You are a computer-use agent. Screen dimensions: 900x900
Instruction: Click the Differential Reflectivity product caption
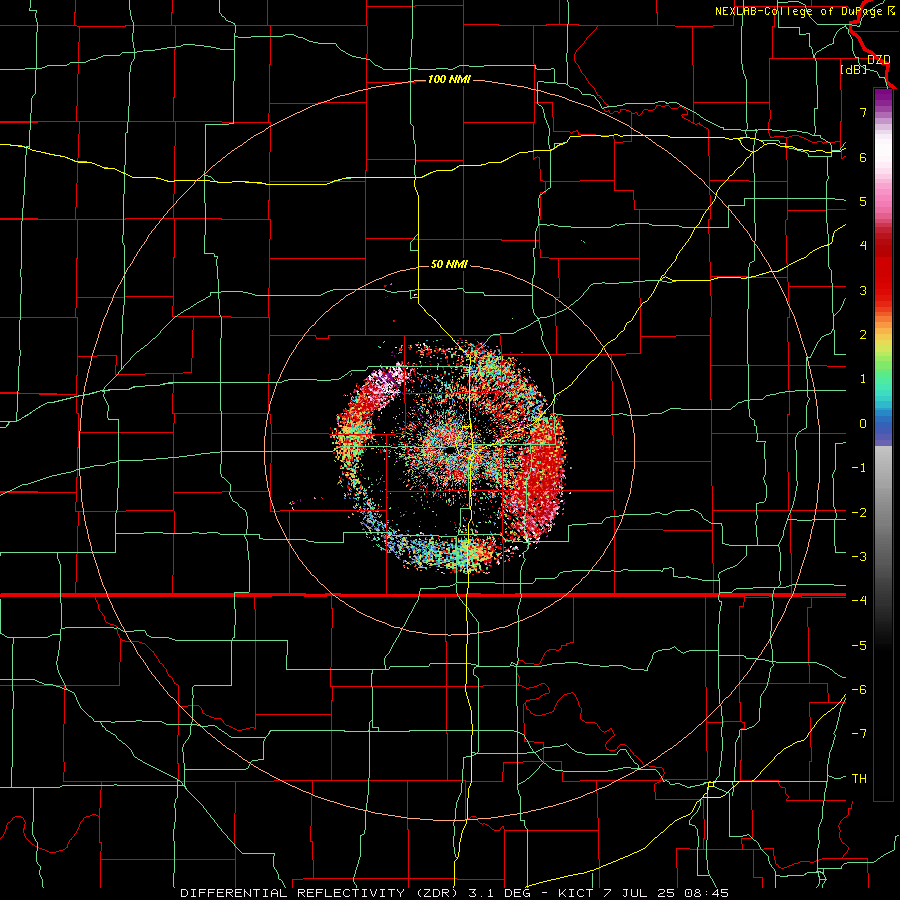[455, 893]
